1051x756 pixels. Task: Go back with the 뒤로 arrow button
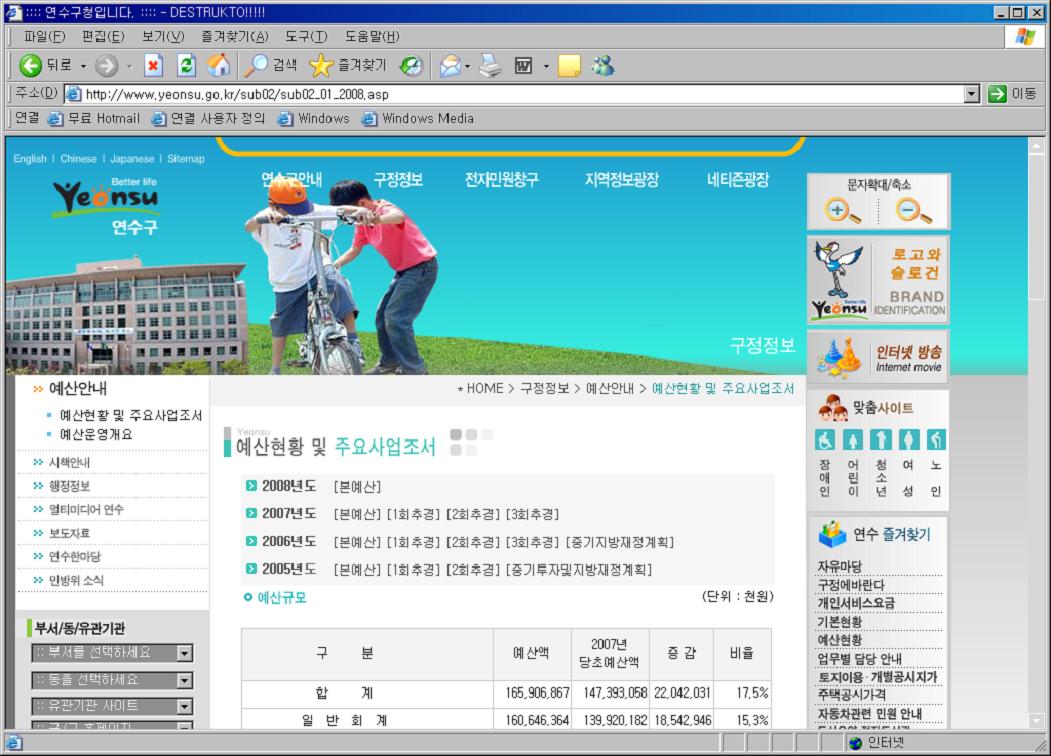click(46, 65)
